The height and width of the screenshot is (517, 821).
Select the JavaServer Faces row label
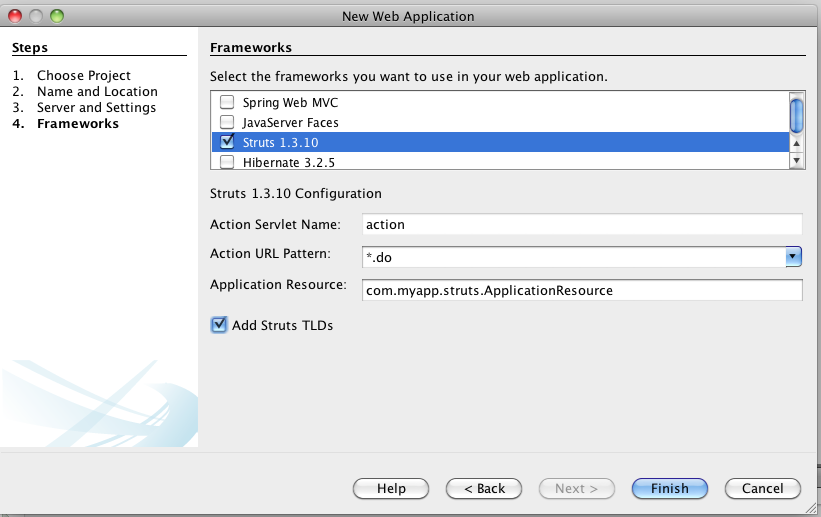point(290,123)
